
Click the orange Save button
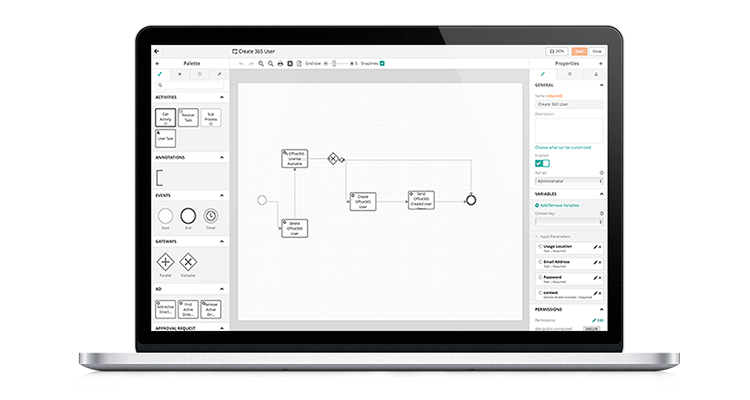578,50
